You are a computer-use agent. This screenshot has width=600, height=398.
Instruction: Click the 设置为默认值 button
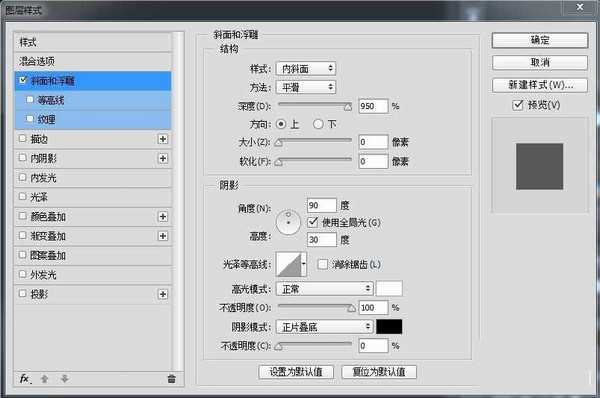[x=296, y=372]
